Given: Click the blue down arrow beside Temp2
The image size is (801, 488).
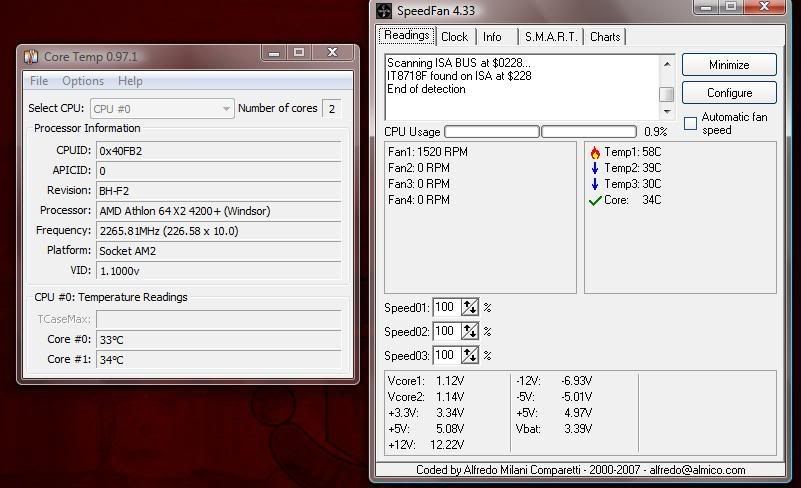Looking at the screenshot, I should tap(595, 168).
